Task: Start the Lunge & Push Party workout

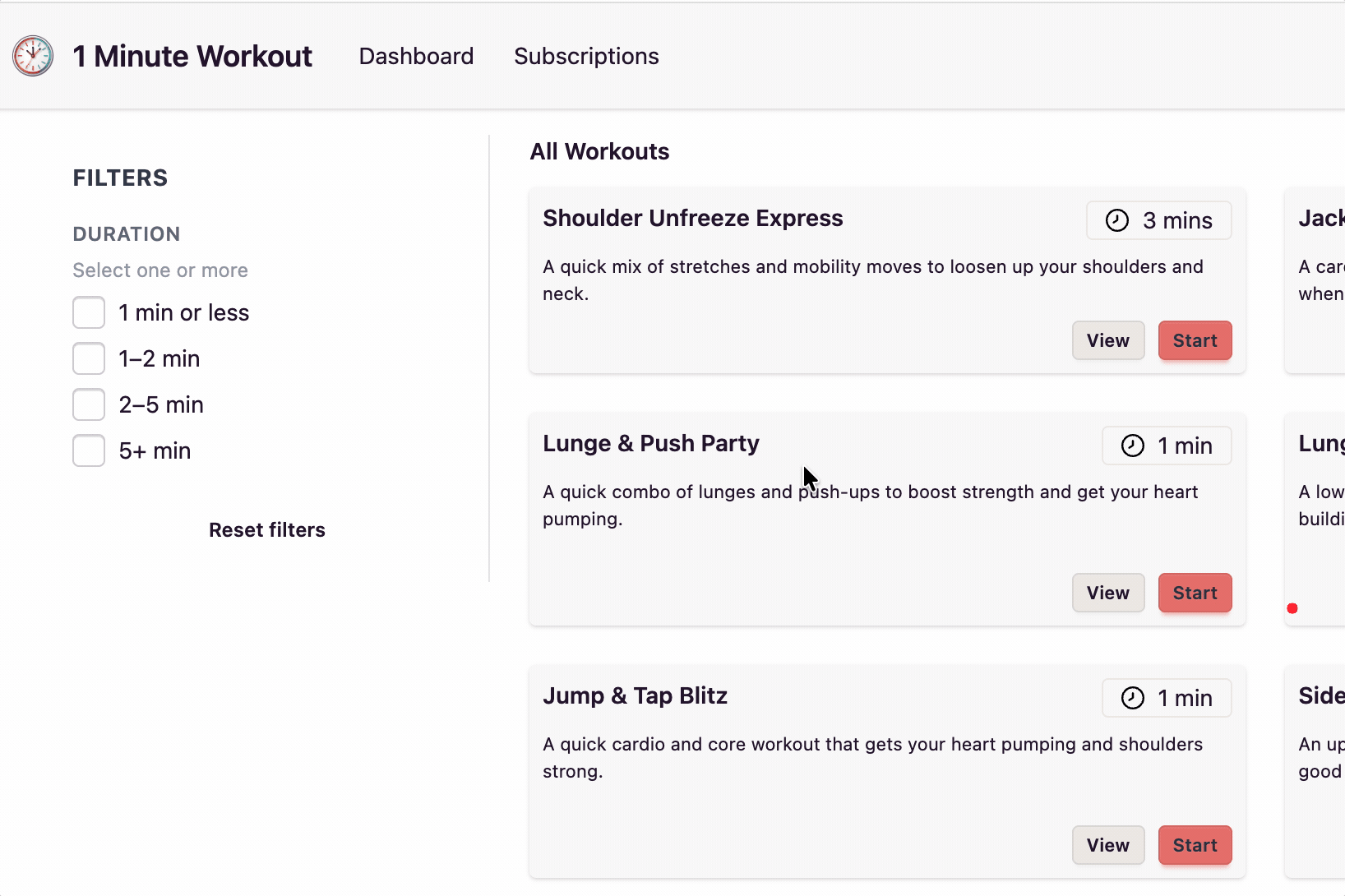Action: coord(1195,593)
